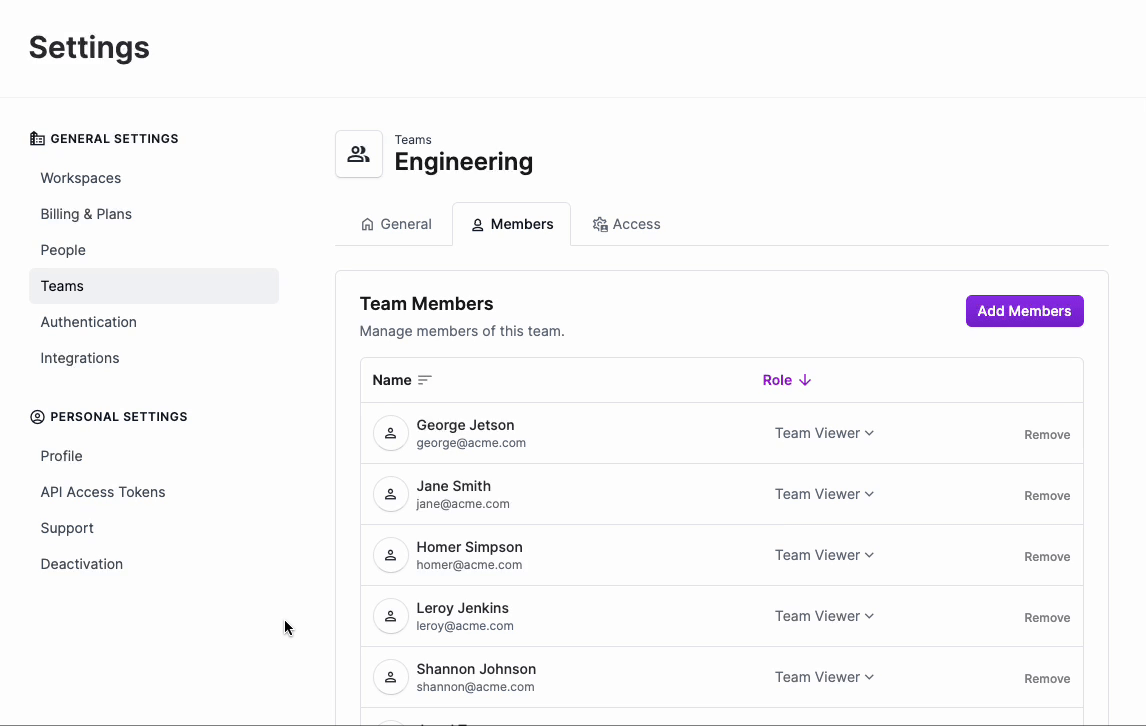
Task: Click the person icon beside PERSONAL SETTINGS
Action: pos(37,416)
